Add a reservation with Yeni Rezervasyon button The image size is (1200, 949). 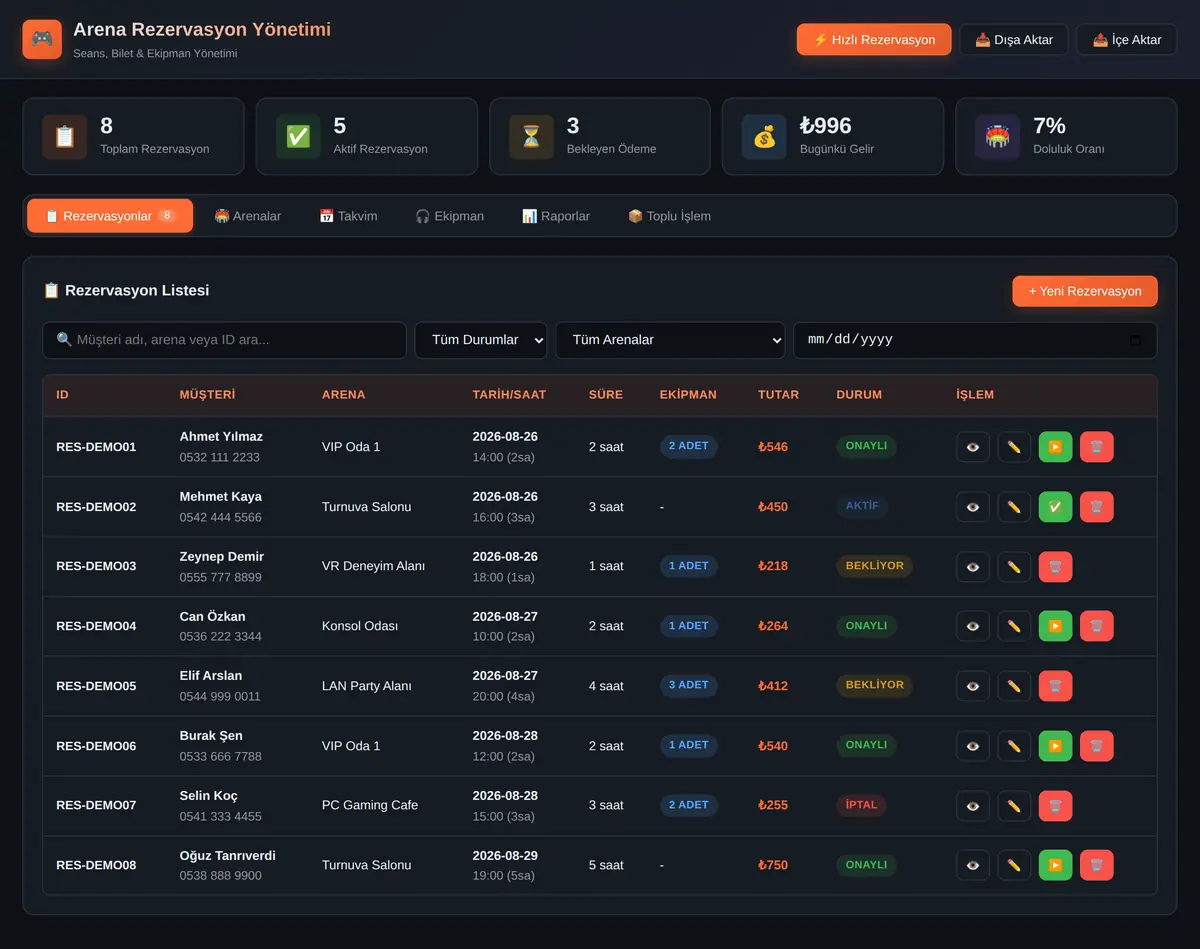(1085, 291)
